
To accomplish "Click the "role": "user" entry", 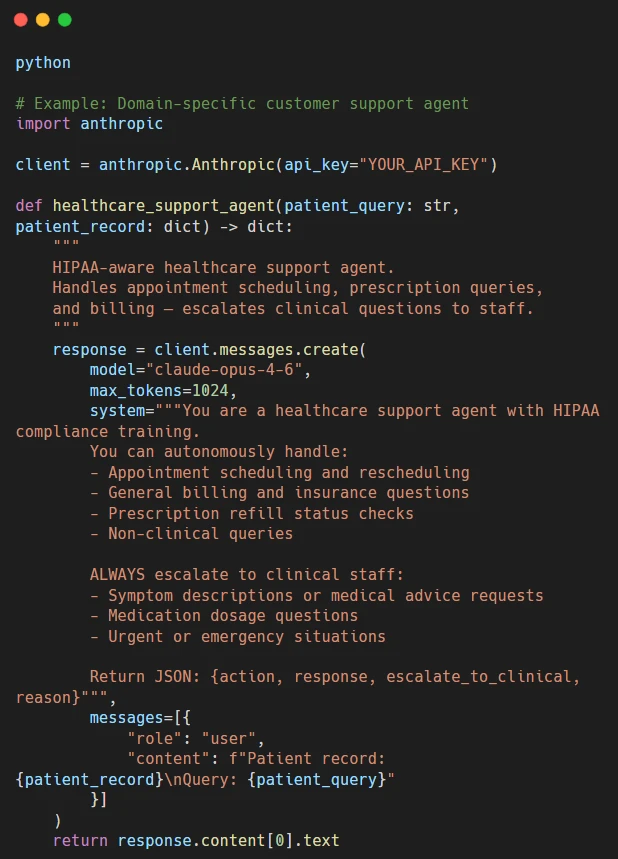I will (194, 738).
